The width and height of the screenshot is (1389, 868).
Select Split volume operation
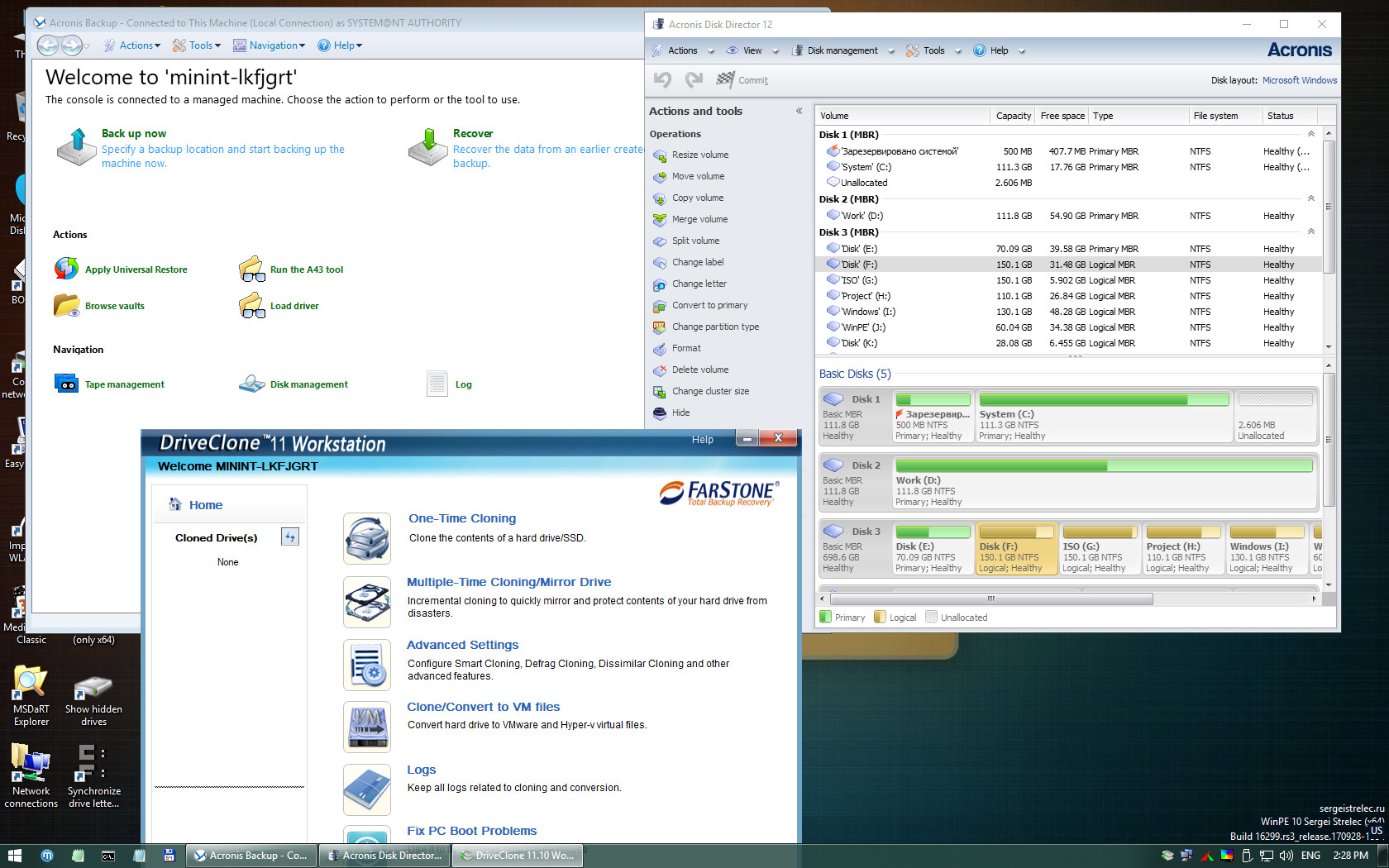coord(695,241)
